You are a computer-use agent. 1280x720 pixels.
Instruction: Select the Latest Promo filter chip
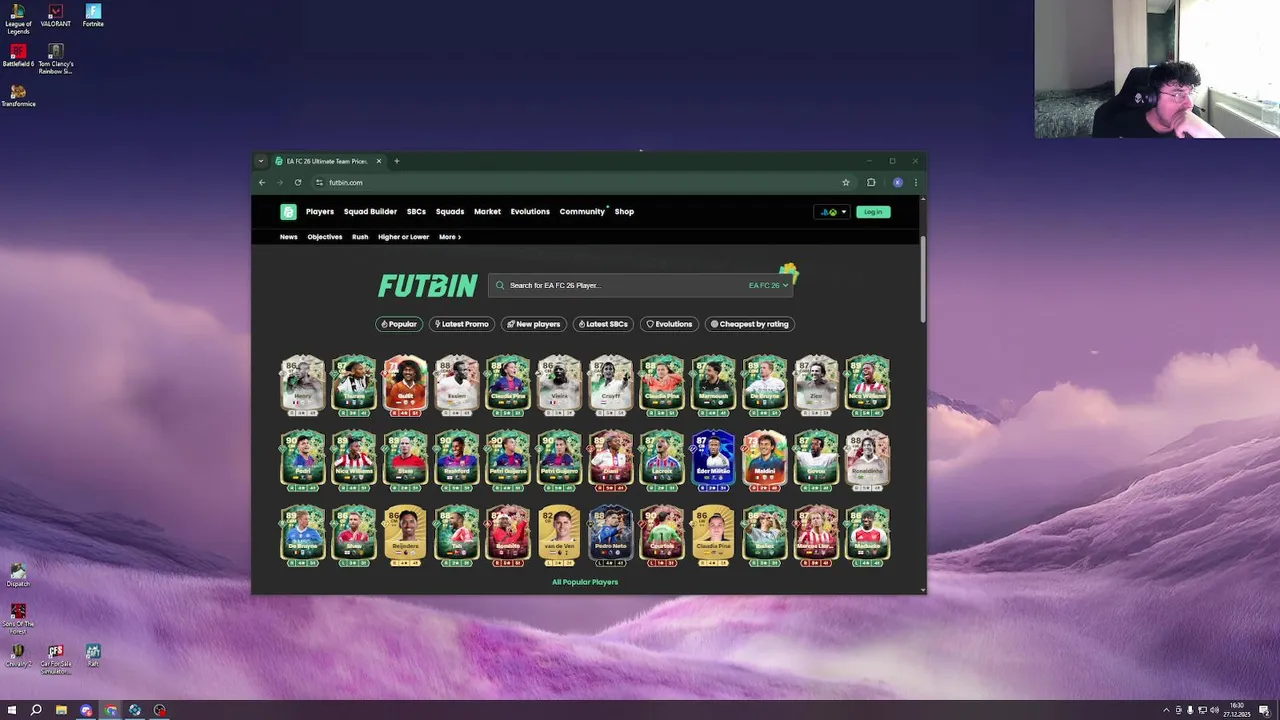462,324
